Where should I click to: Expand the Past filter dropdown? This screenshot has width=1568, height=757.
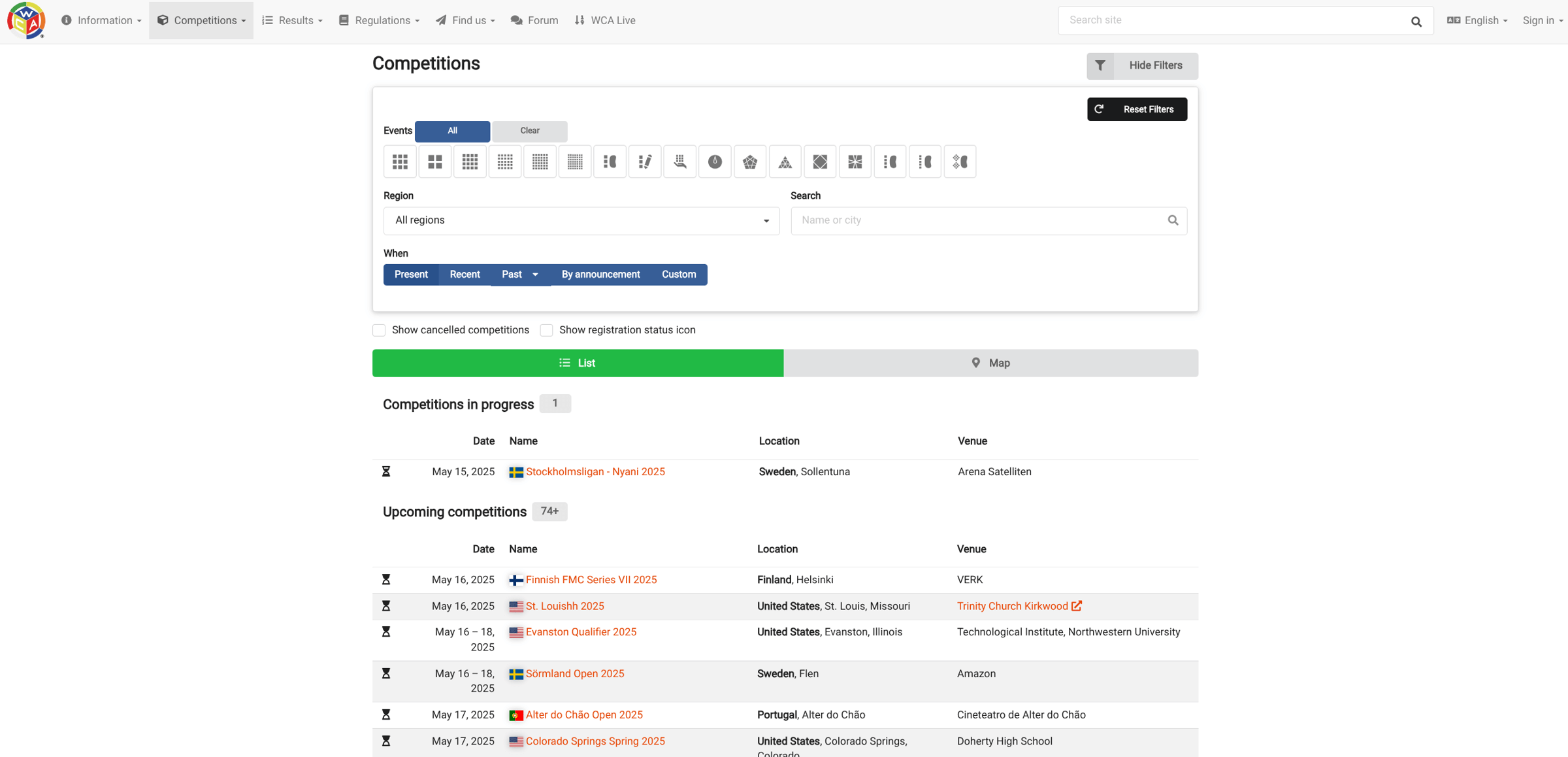520,275
